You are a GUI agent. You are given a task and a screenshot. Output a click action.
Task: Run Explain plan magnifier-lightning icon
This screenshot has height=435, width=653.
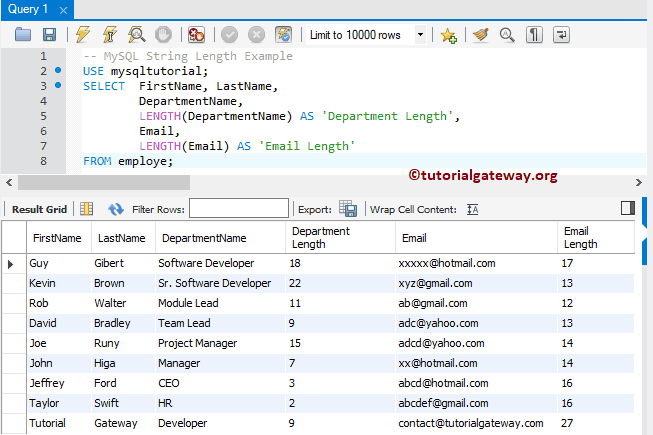click(135, 35)
